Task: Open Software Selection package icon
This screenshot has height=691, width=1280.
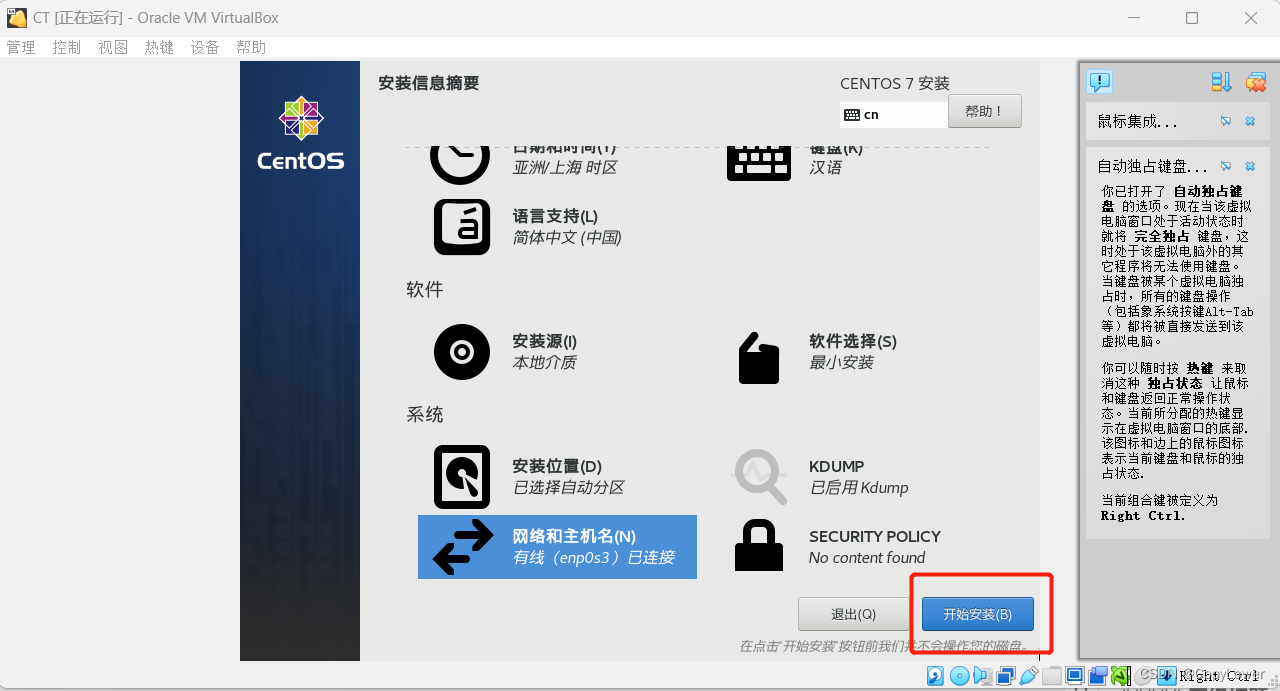Action: (759, 358)
